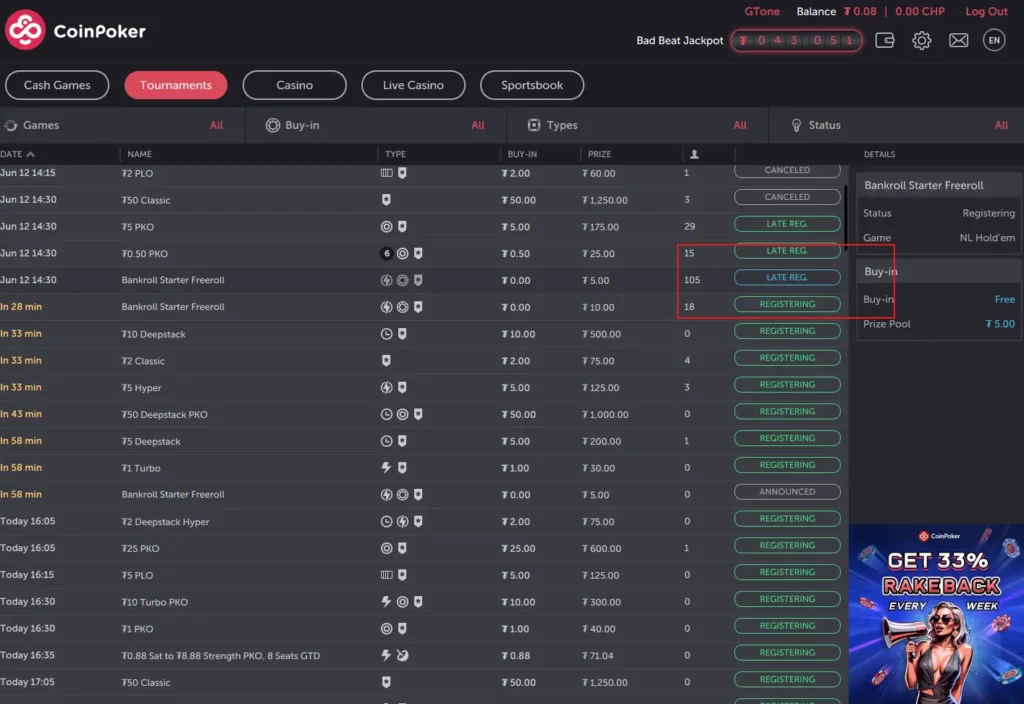Screen dimensions: 1024x704
Task: Click the REGISTERING button for ₮1 Turbo
Action: click(787, 465)
